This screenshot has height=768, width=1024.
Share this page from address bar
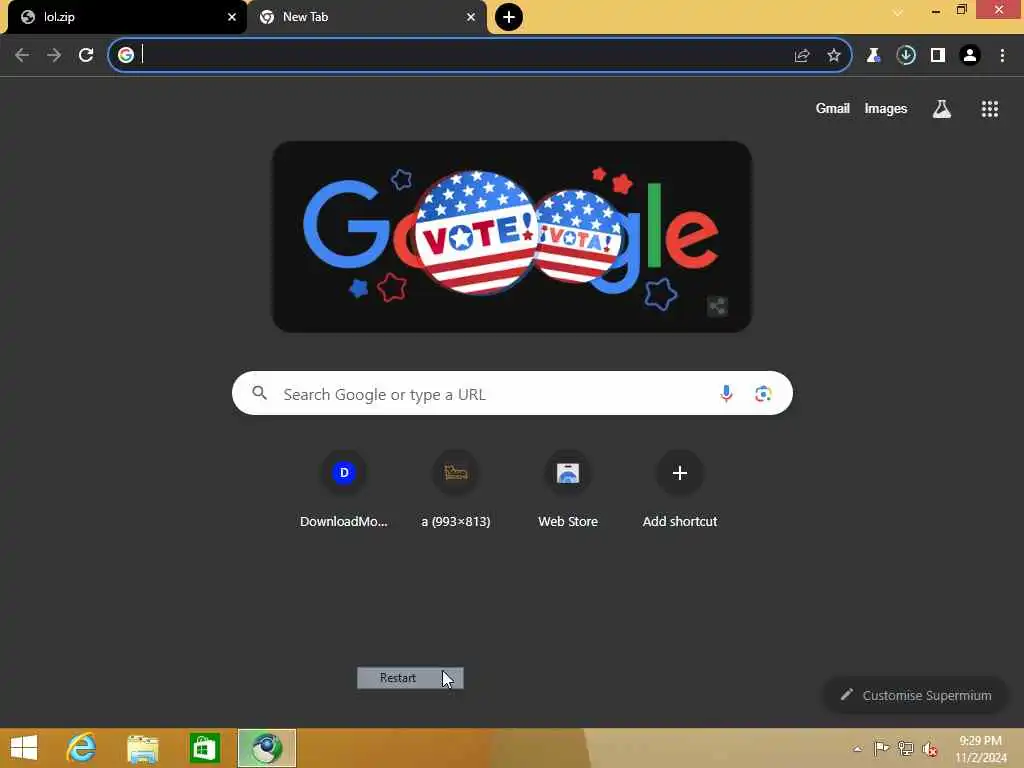802,56
